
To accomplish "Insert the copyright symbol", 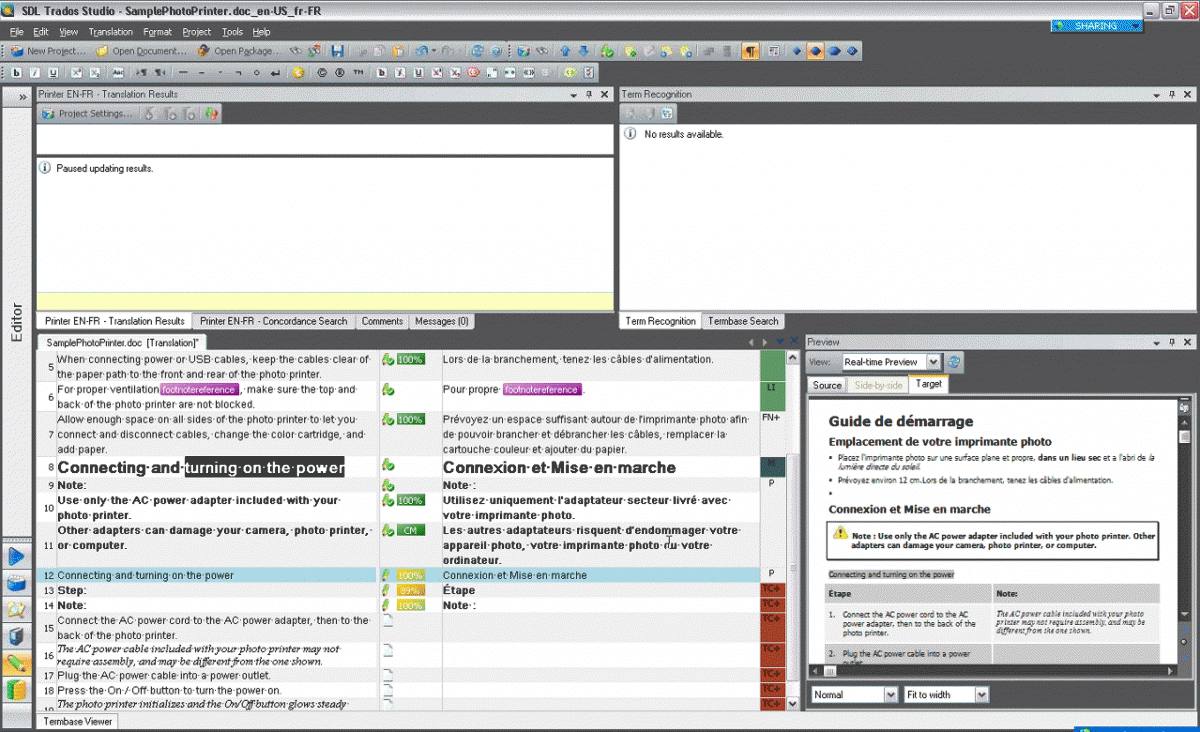I will (322, 72).
